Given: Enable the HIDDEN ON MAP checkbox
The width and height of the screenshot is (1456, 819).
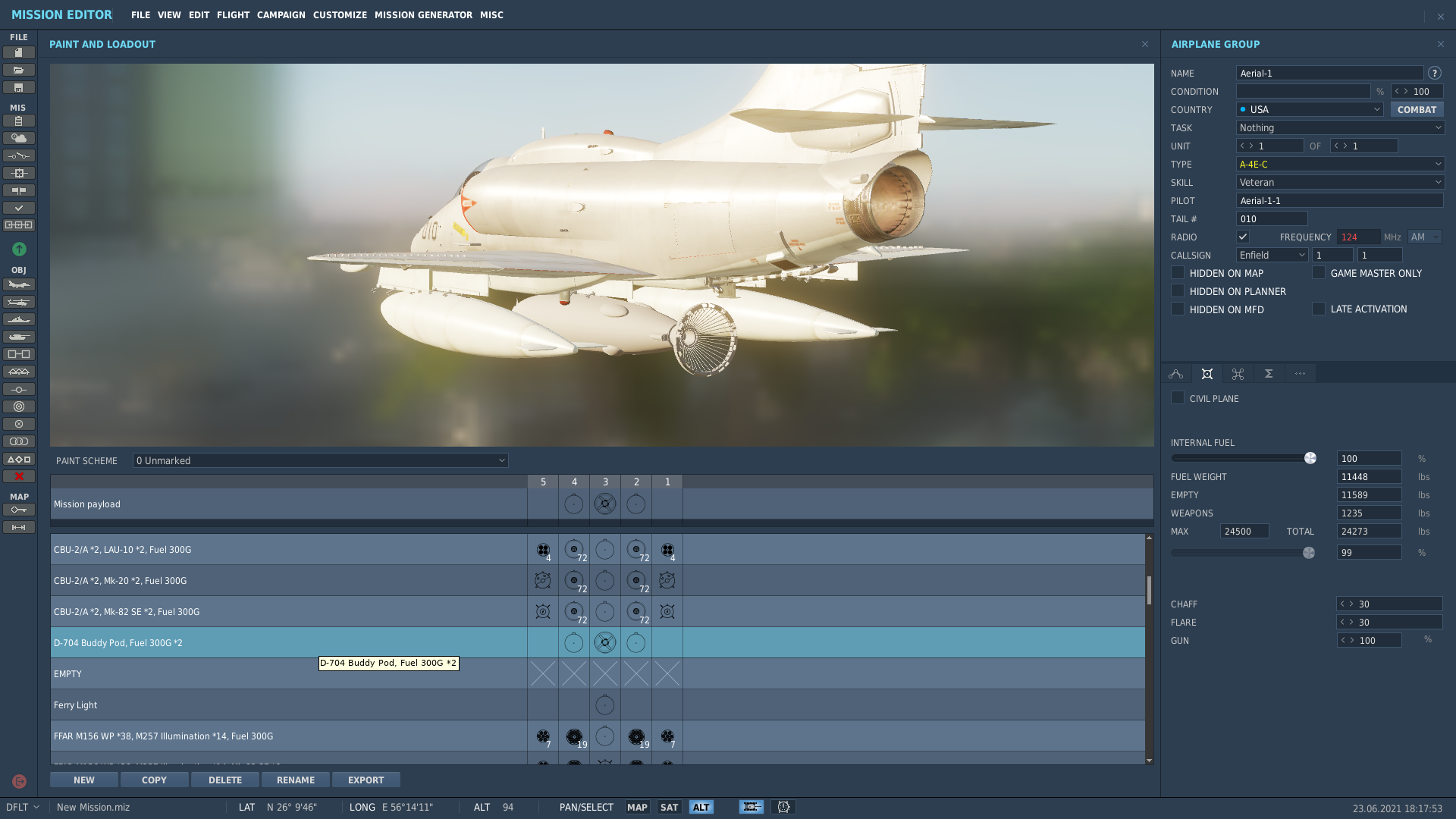Looking at the screenshot, I should click(1178, 273).
